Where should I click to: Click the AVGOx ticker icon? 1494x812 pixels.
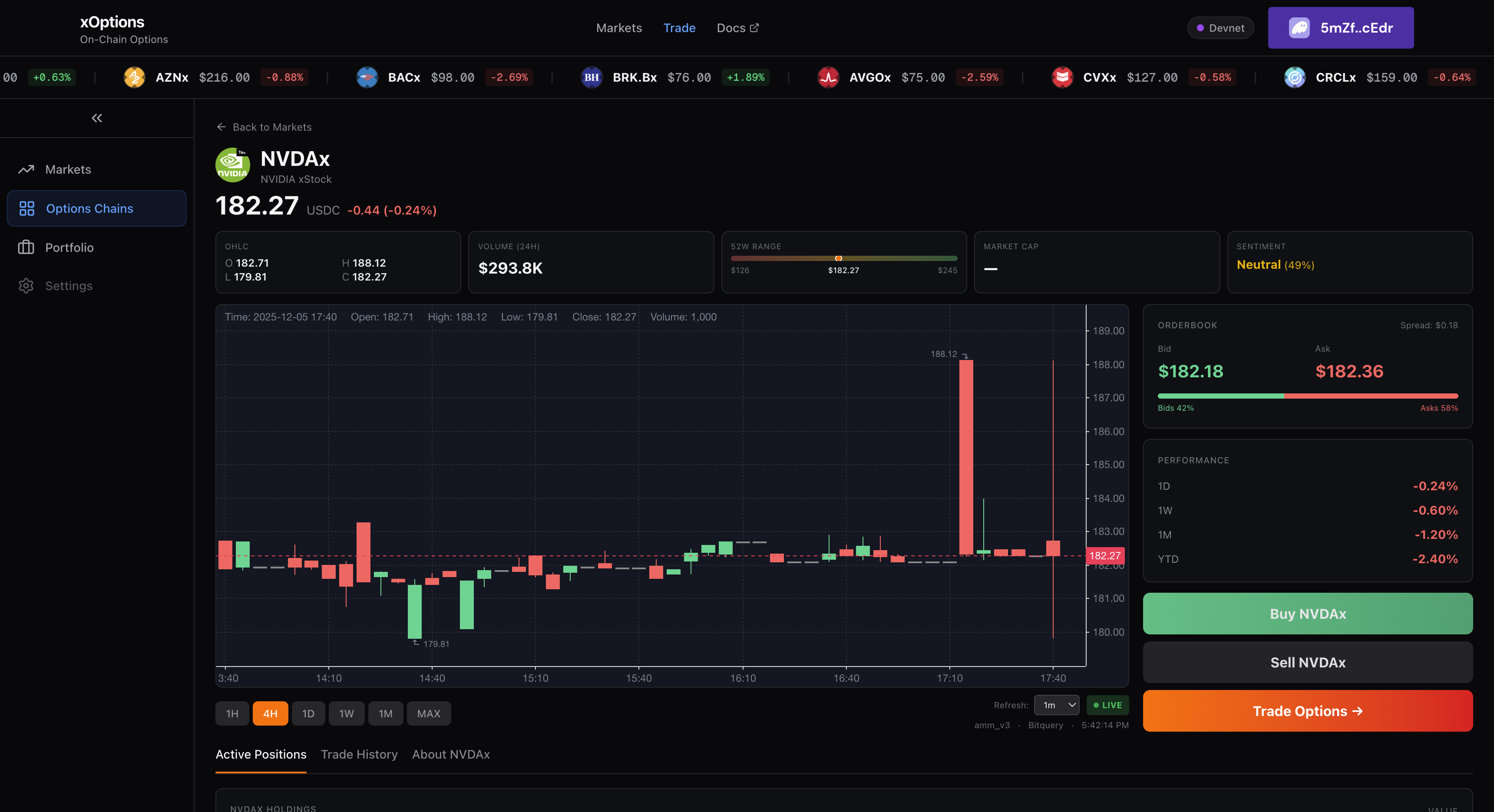[828, 77]
